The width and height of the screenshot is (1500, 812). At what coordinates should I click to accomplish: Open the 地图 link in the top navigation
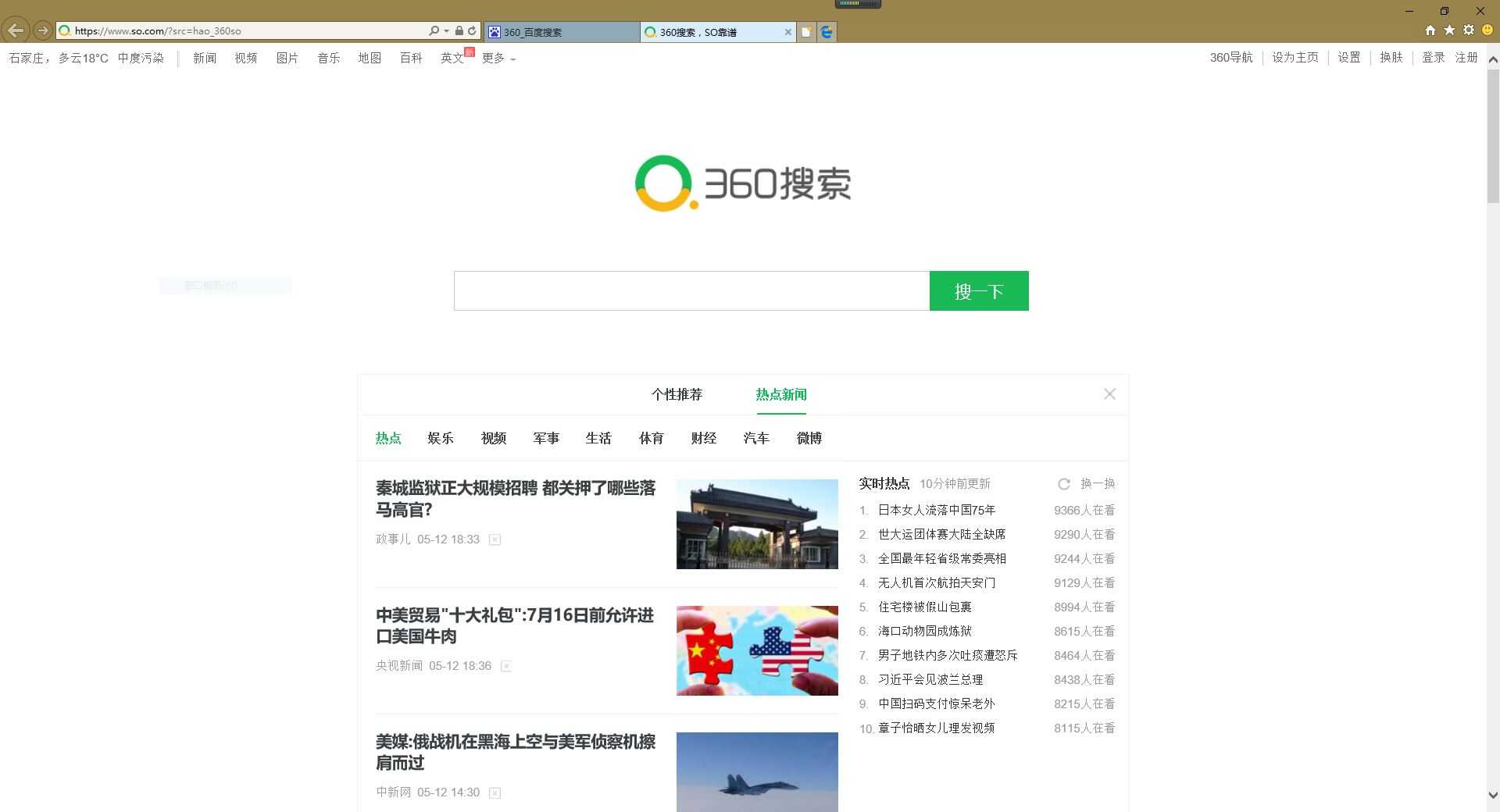pyautogui.click(x=370, y=58)
